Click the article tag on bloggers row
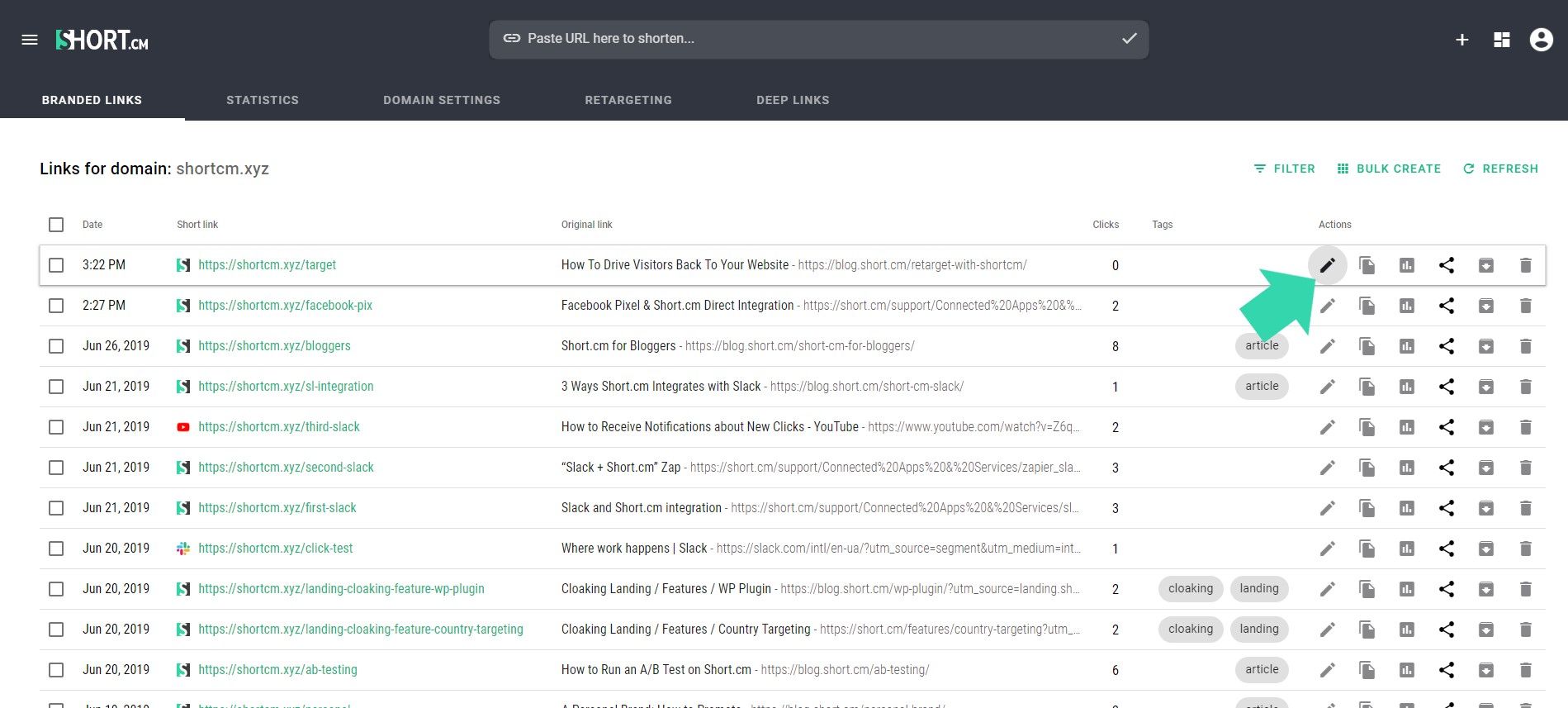Viewport: 1568px width, 708px height. tap(1262, 346)
